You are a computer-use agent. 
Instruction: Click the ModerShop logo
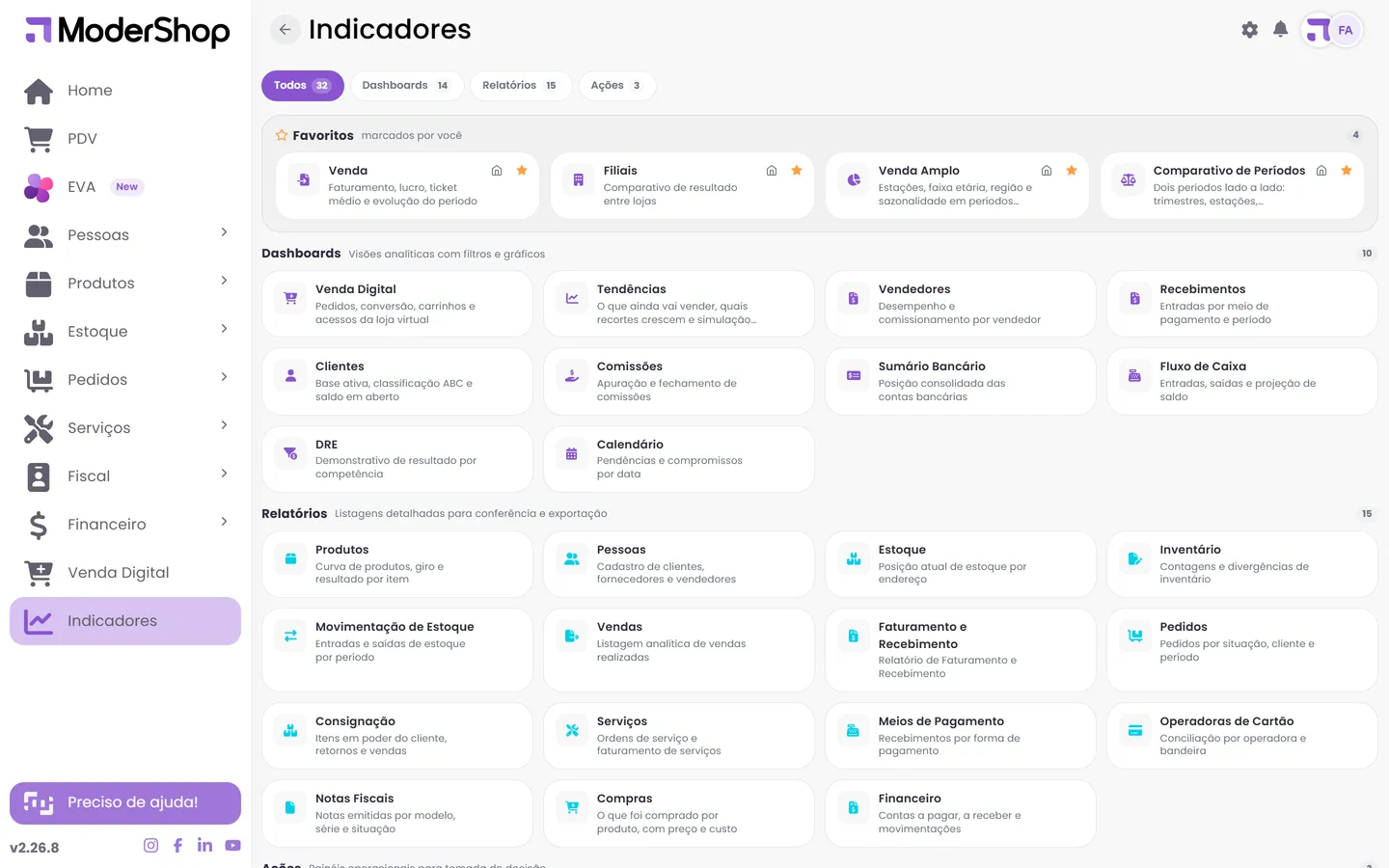click(x=127, y=31)
